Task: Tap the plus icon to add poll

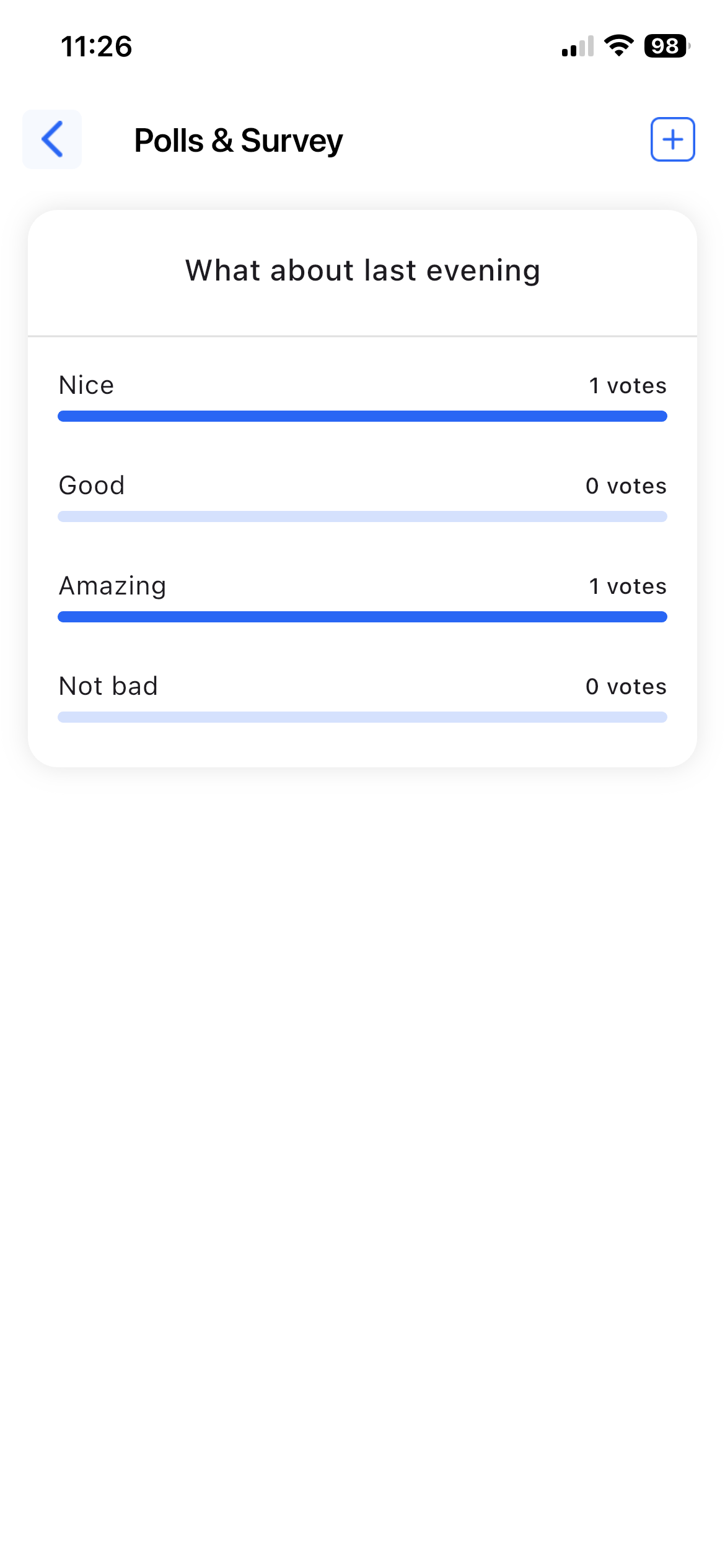Action: click(x=672, y=139)
